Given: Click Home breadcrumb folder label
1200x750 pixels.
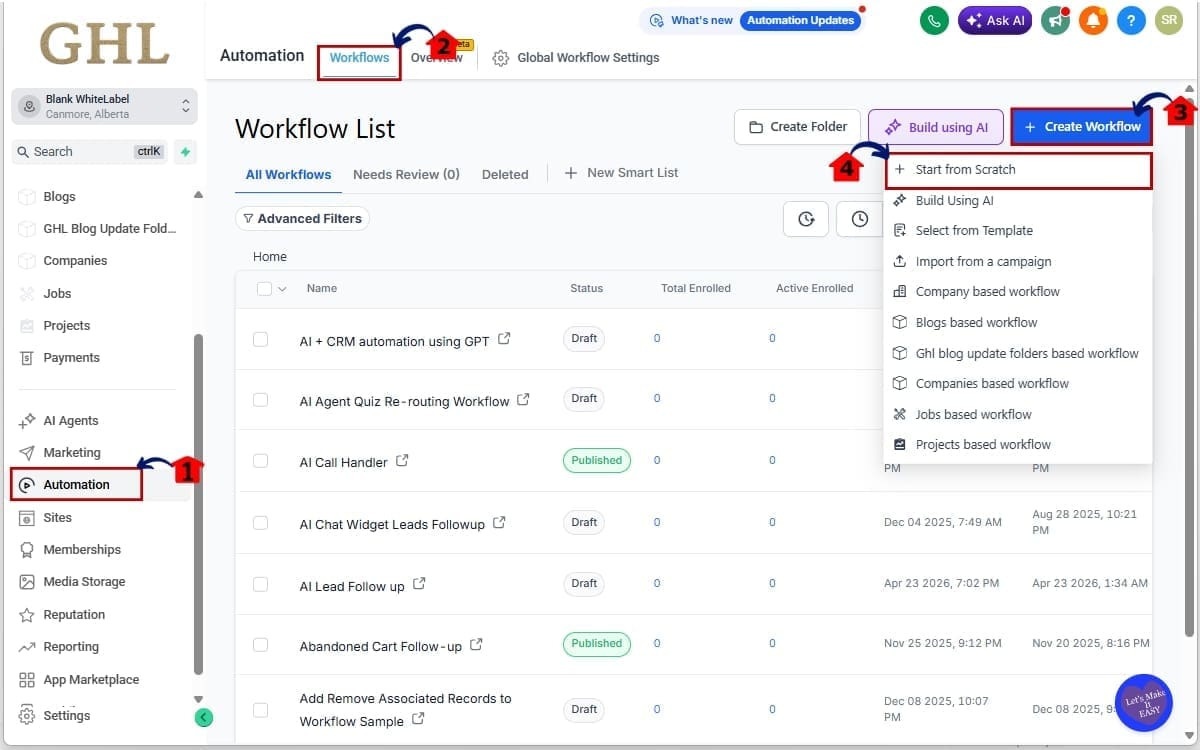Looking at the screenshot, I should [x=270, y=257].
